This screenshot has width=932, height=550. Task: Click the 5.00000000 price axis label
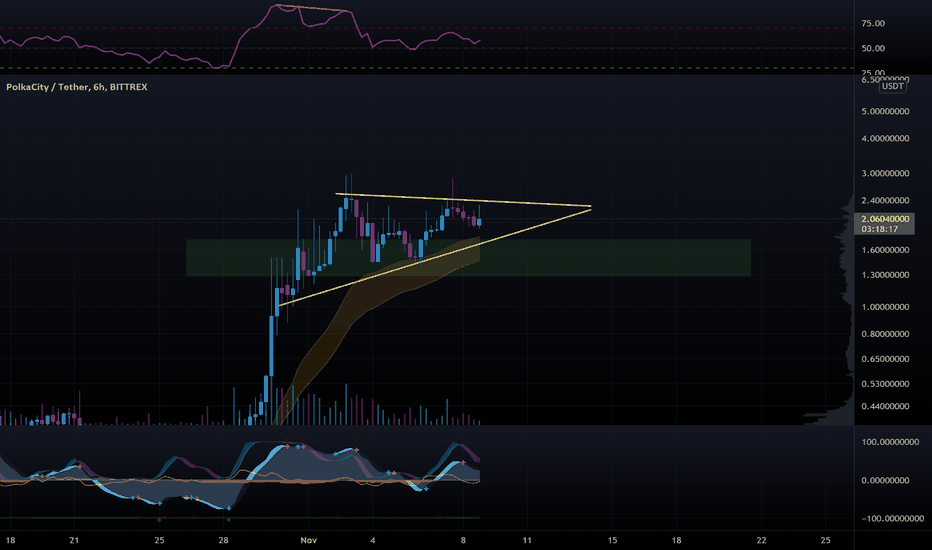(x=885, y=111)
